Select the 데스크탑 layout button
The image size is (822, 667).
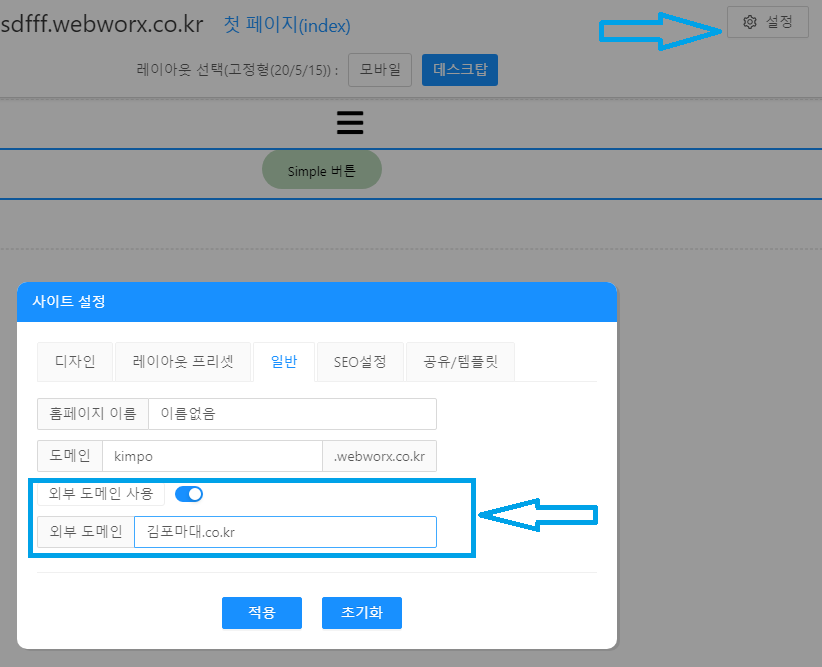(x=459, y=70)
